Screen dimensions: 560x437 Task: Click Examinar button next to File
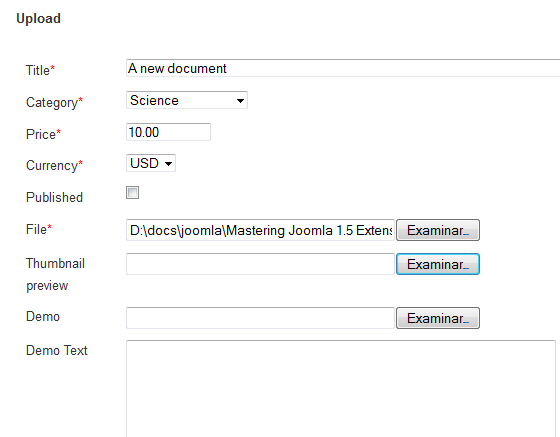[x=438, y=230]
